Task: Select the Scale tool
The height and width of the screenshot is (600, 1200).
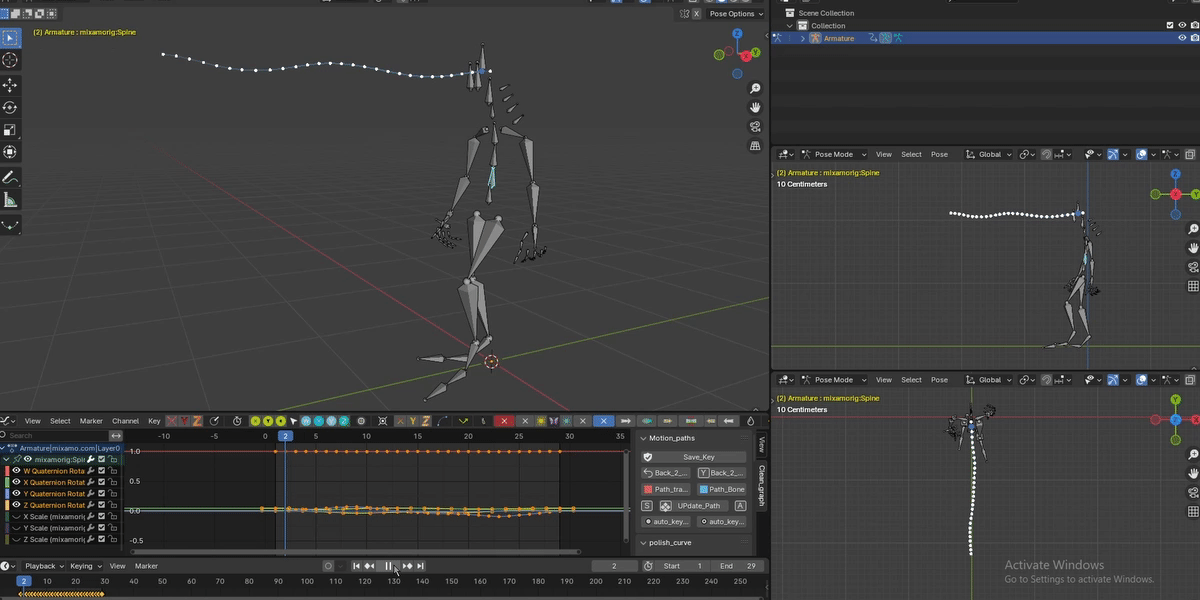Action: (10, 129)
